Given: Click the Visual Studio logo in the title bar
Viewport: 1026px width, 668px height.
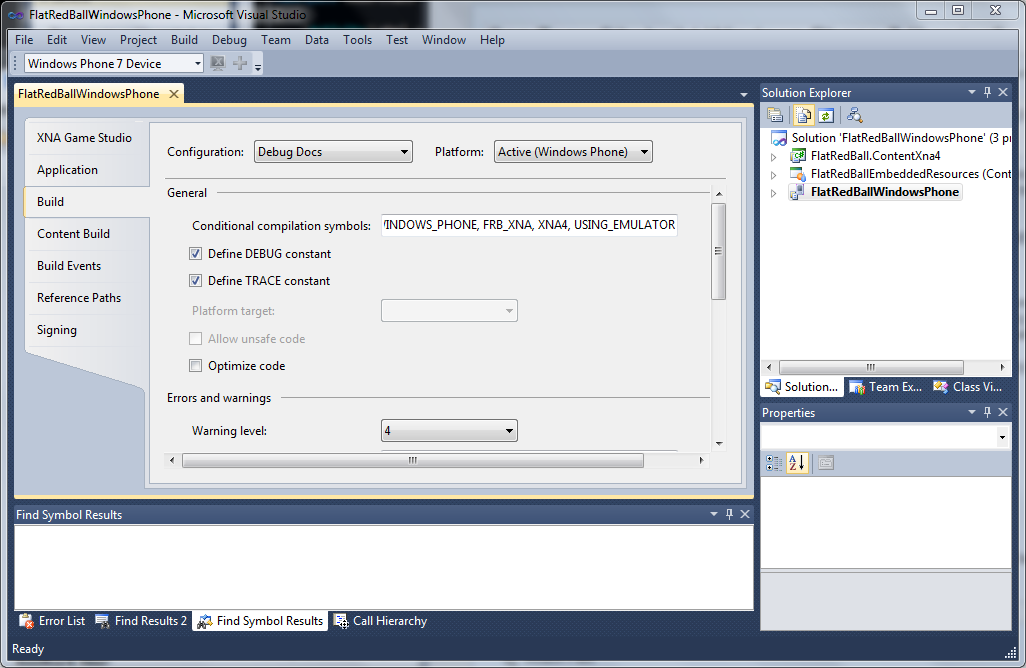Looking at the screenshot, I should 16,14.
